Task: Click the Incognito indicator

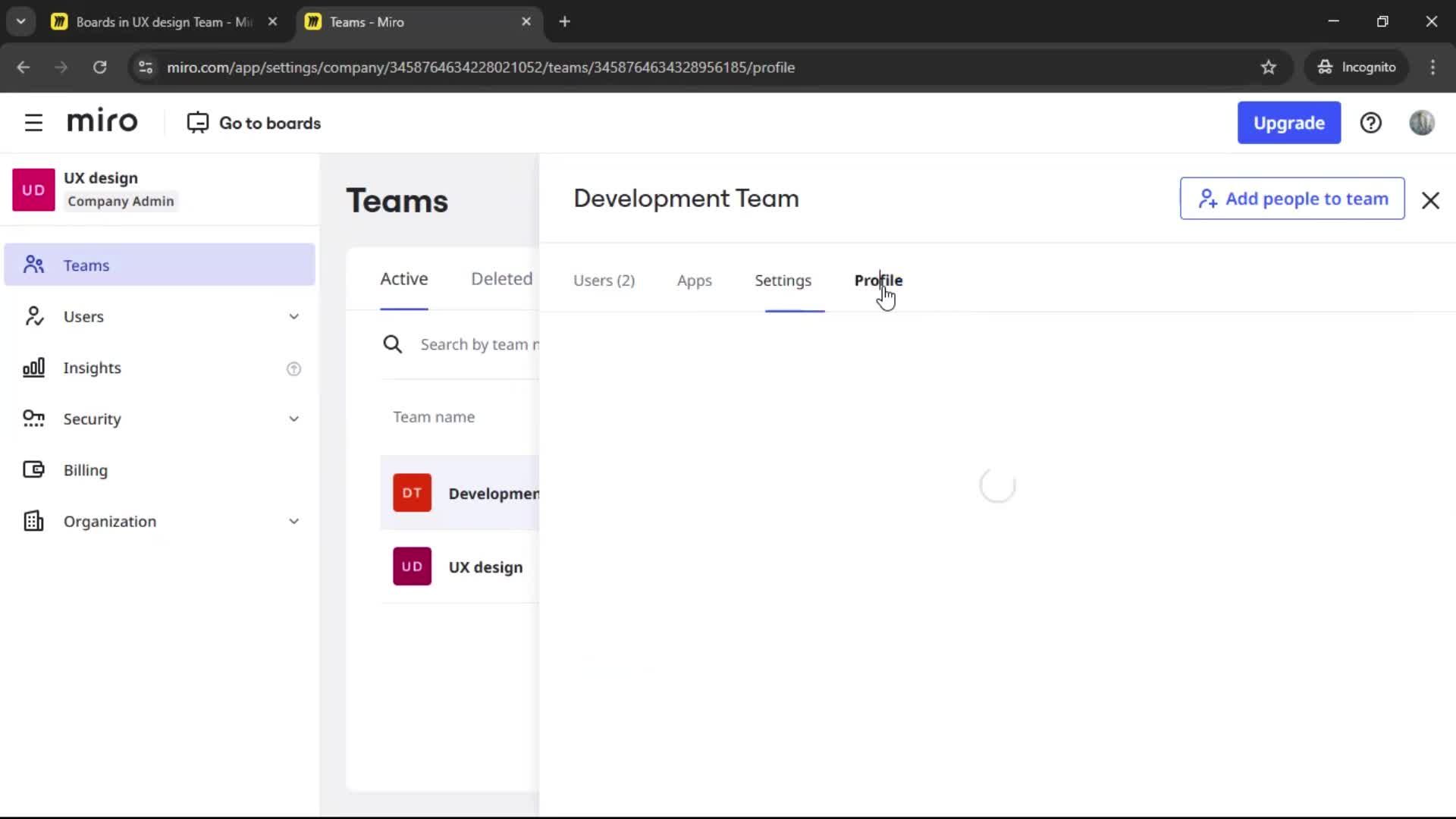Action: point(1356,67)
